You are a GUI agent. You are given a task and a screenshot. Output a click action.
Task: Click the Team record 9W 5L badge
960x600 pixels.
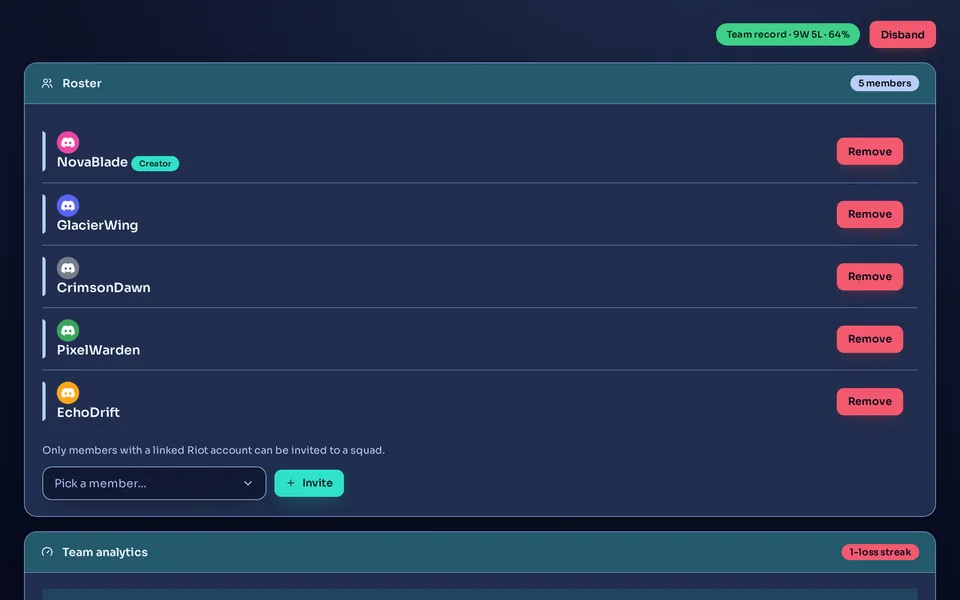[788, 34]
